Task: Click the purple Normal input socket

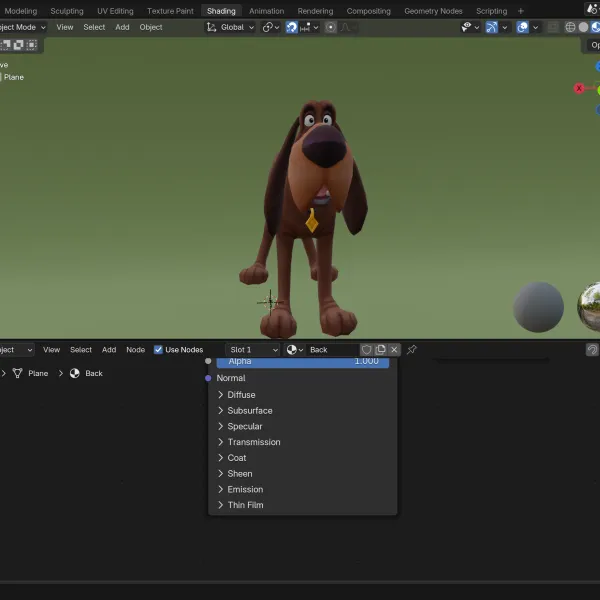Action: tap(208, 378)
